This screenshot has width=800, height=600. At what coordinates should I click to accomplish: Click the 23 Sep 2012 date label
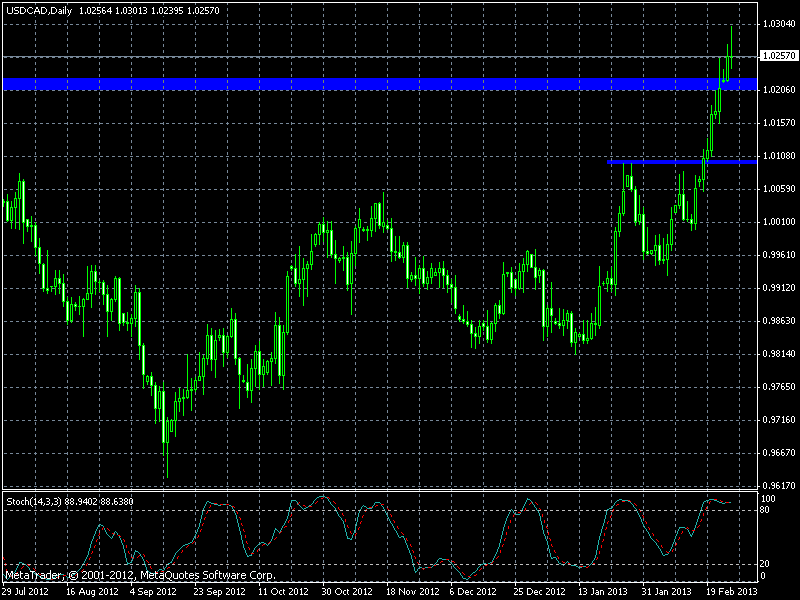click(x=219, y=592)
